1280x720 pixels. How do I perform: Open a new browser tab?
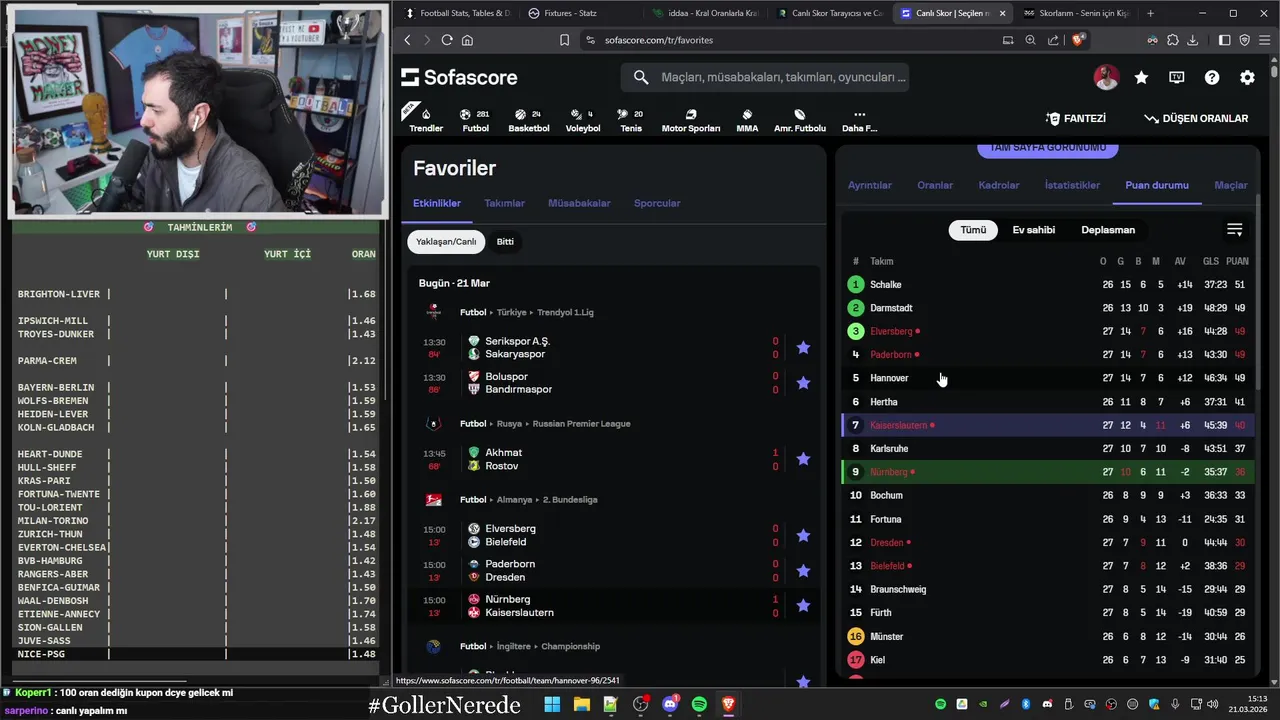[1150, 13]
